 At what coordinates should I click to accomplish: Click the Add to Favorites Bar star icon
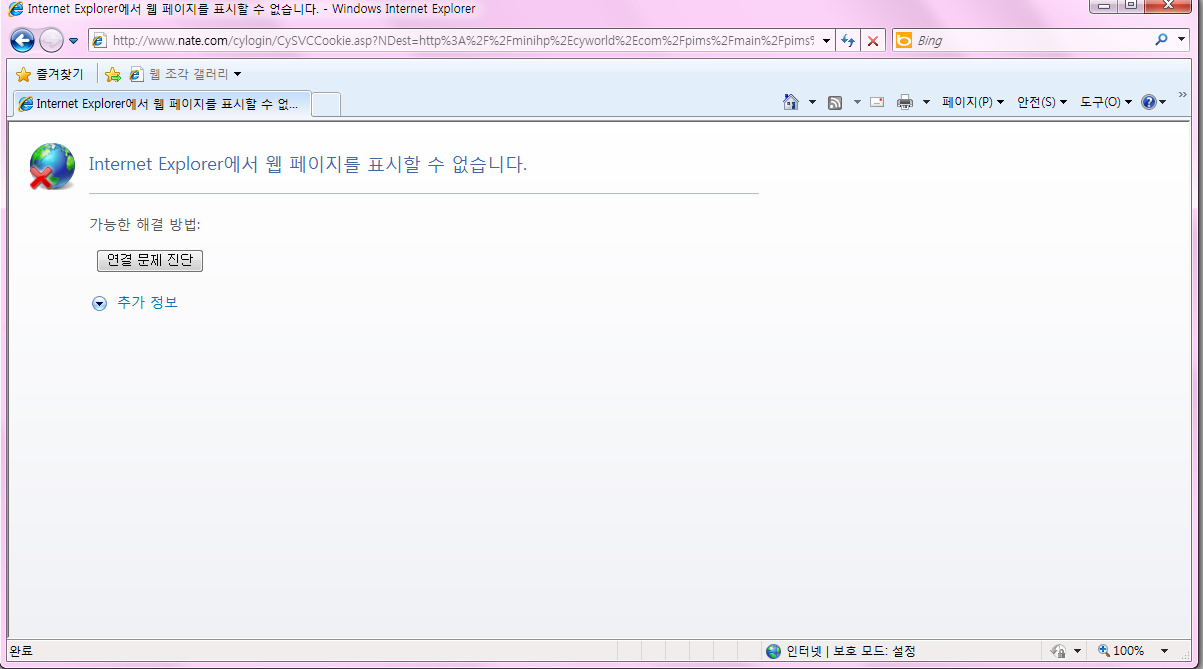click(x=113, y=74)
